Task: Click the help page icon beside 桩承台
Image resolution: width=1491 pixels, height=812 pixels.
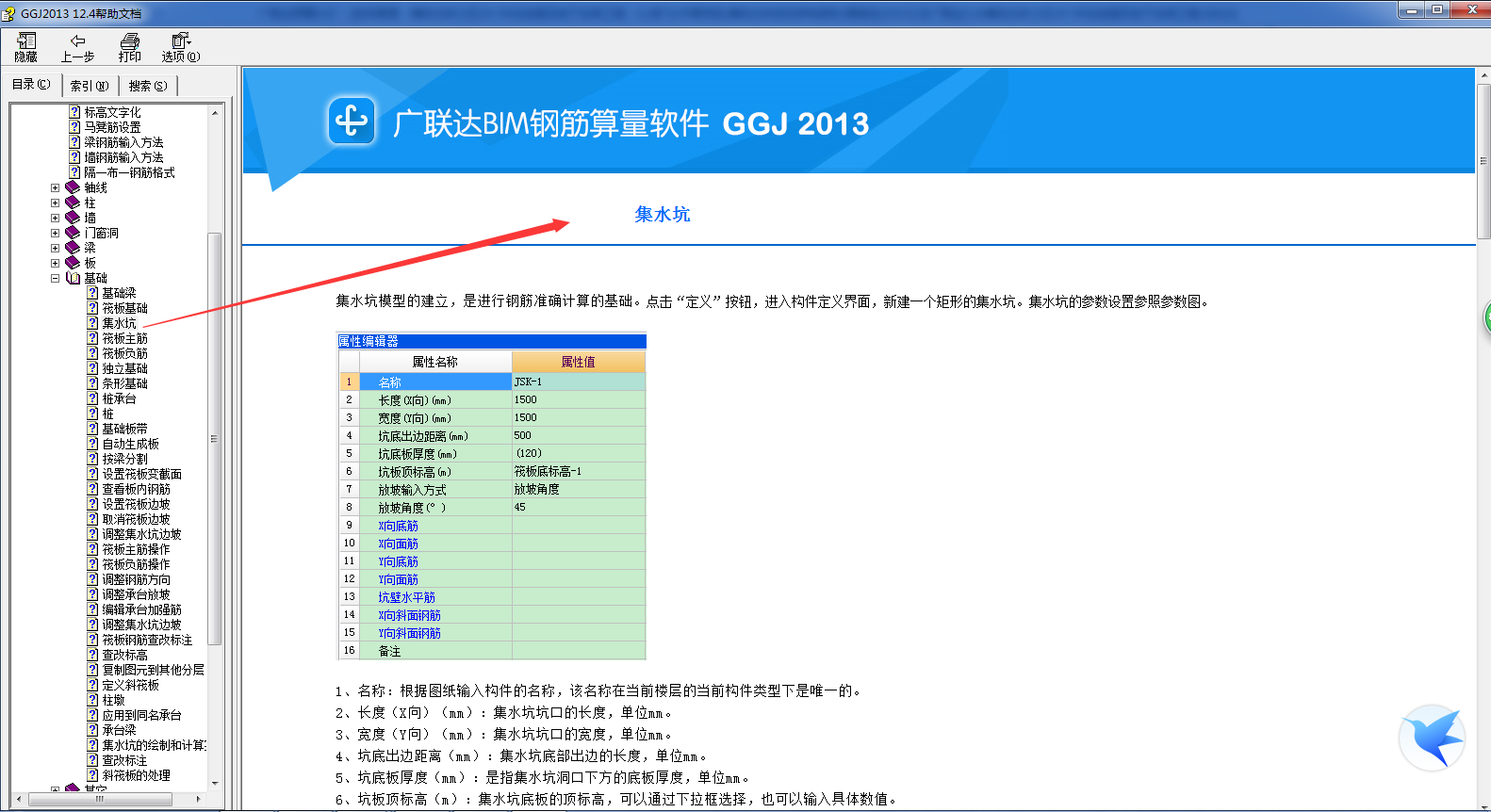Action: coord(92,398)
